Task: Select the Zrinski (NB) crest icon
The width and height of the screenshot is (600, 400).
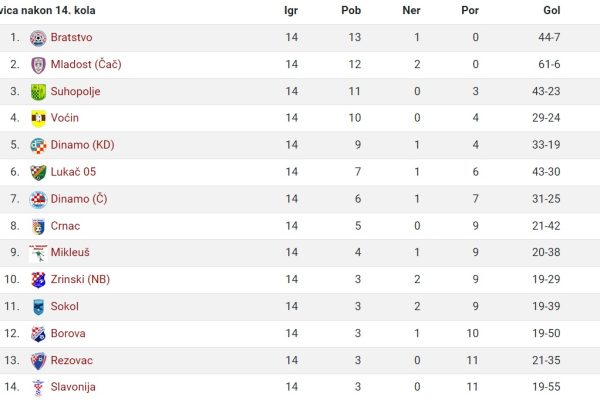Action: (38, 280)
